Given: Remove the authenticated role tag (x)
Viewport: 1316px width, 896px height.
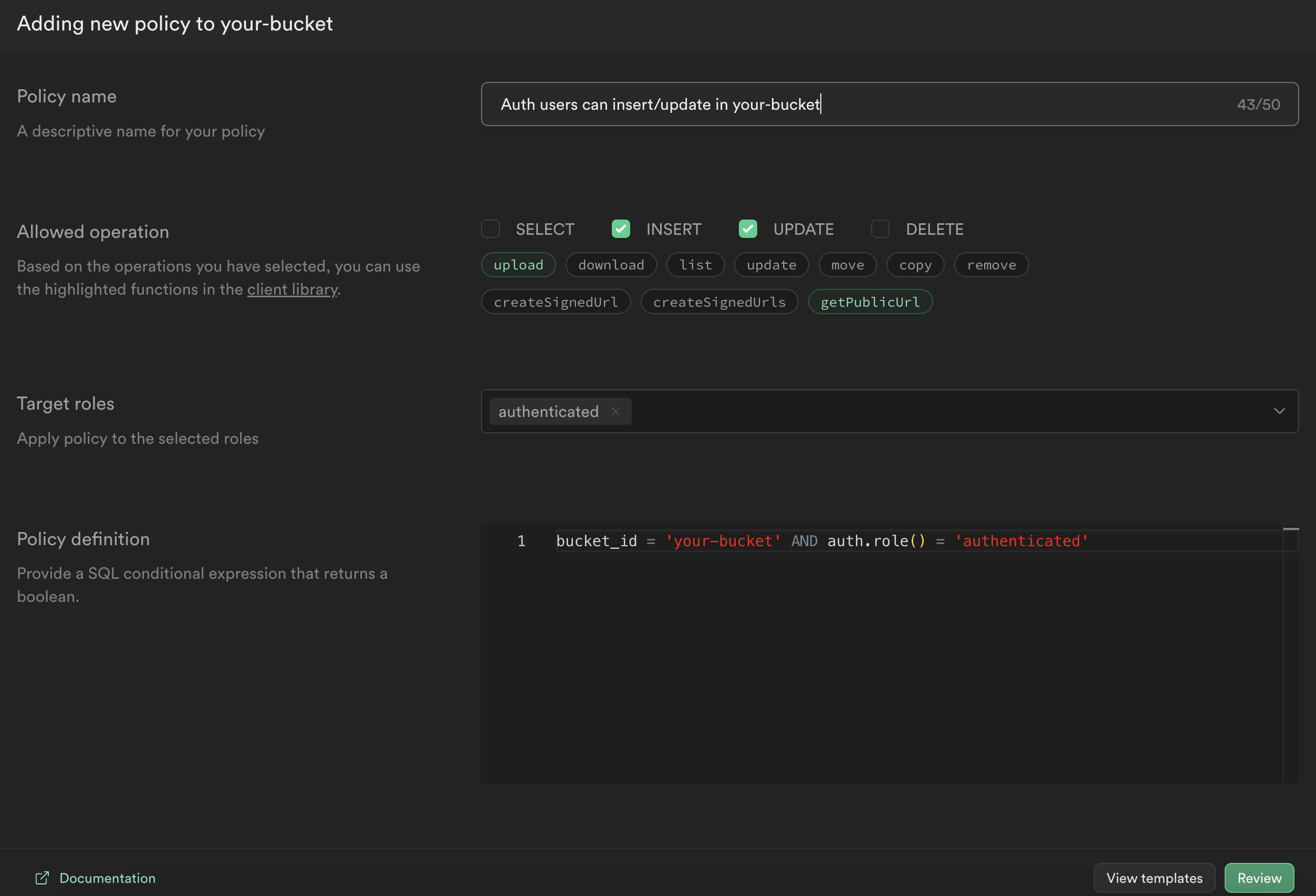Looking at the screenshot, I should [x=615, y=412].
